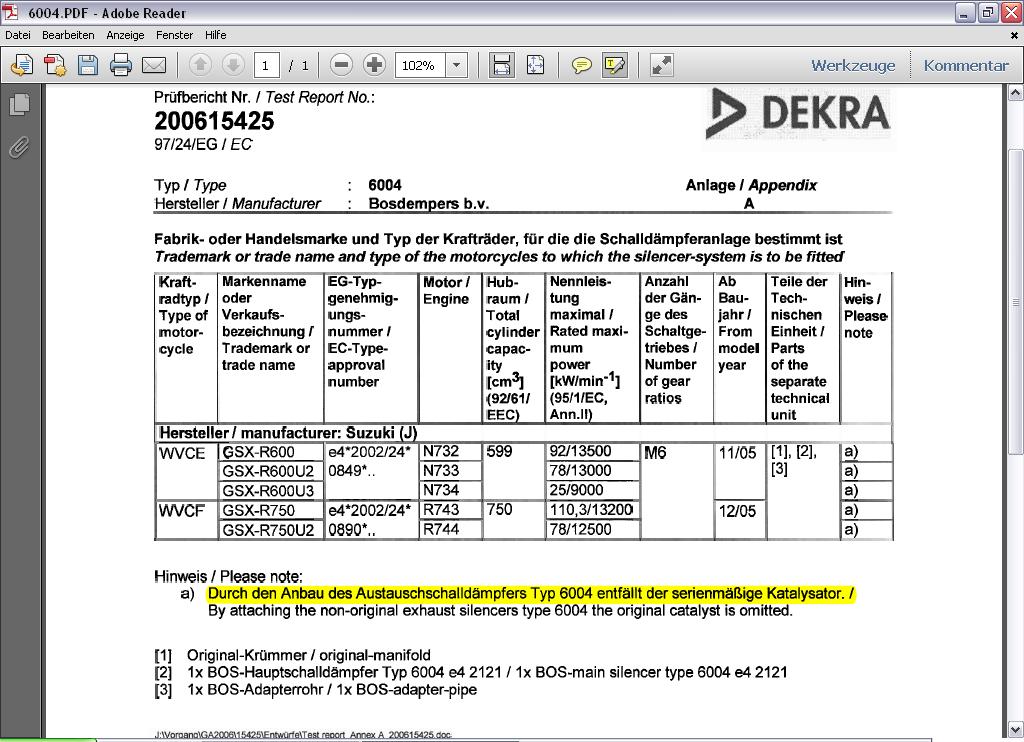
Task: Click the 102% zoom value field
Action: pyautogui.click(x=421, y=65)
